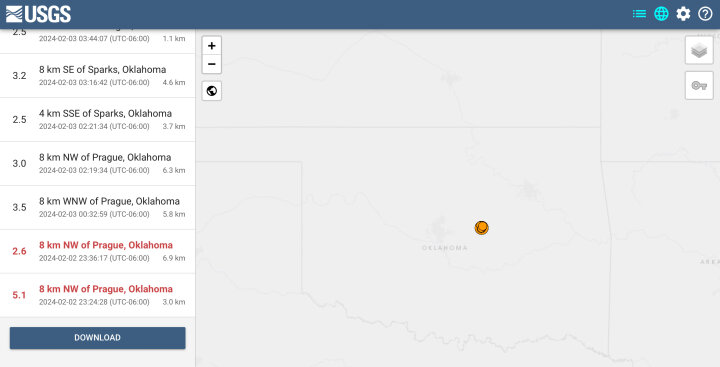The width and height of the screenshot is (720, 367).
Task: Toggle the map globe icon in header
Action: tap(661, 14)
